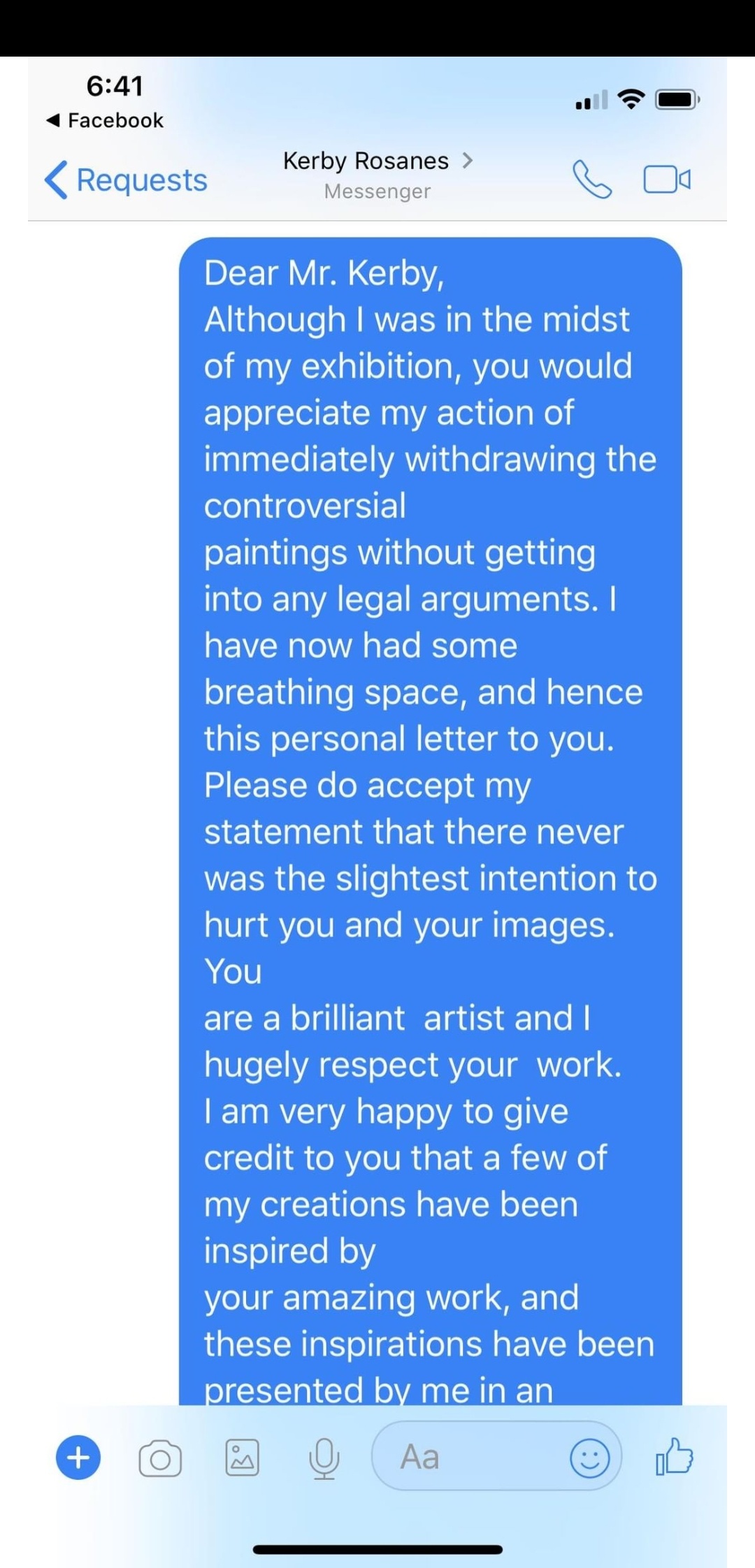Screen dimensions: 755x1568
Task: Send a thumbs-up like
Action: pos(674,1457)
